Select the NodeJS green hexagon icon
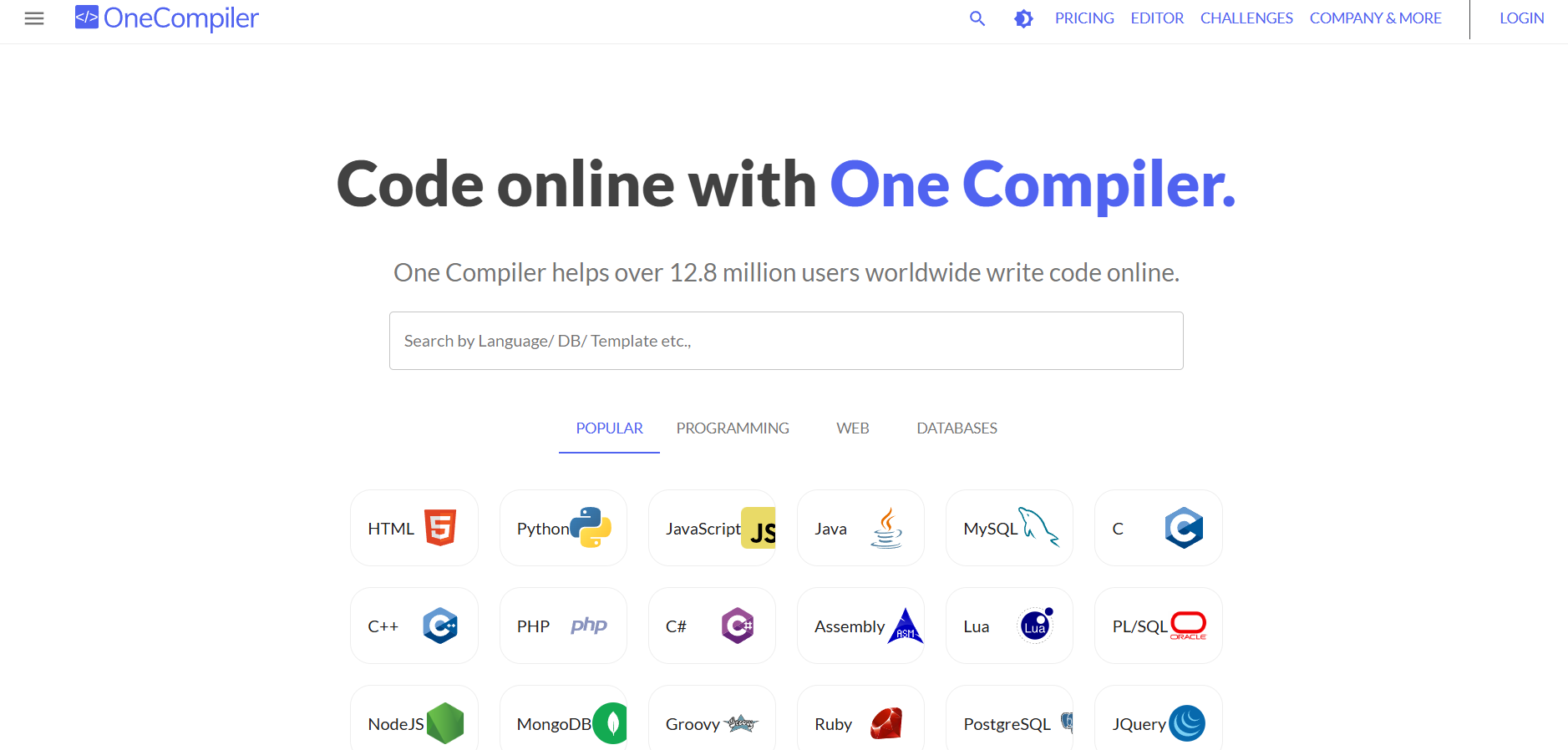Screen dimensions: 1568x750 445,723
